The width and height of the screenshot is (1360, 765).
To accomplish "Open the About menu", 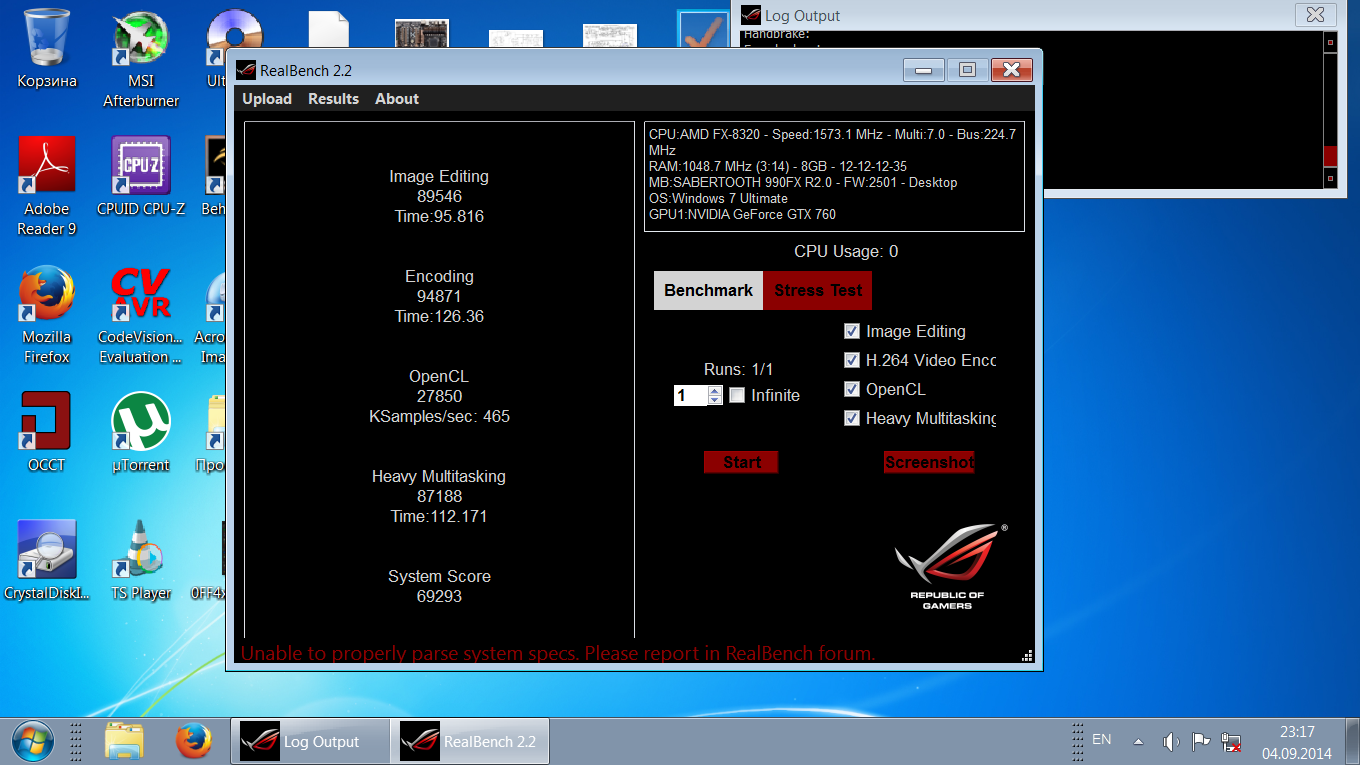I will [397, 99].
